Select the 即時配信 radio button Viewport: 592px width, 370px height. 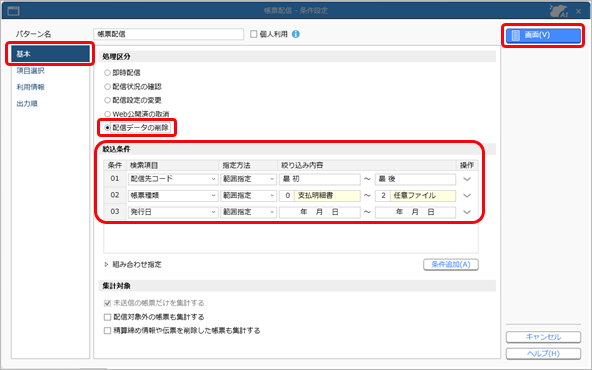point(108,72)
